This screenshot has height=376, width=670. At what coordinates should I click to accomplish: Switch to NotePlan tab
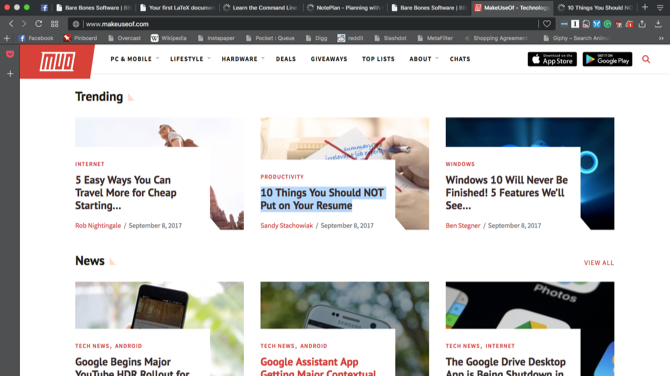(x=345, y=8)
